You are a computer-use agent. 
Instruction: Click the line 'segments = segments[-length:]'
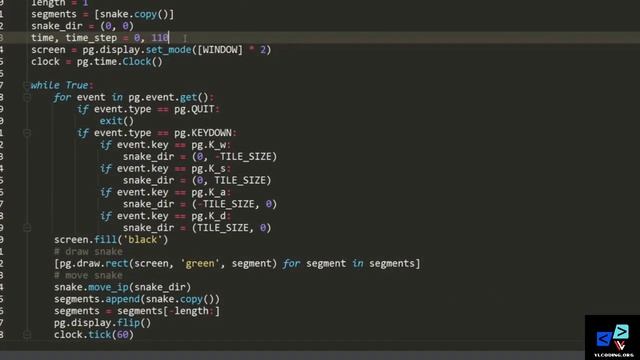tap(137, 311)
